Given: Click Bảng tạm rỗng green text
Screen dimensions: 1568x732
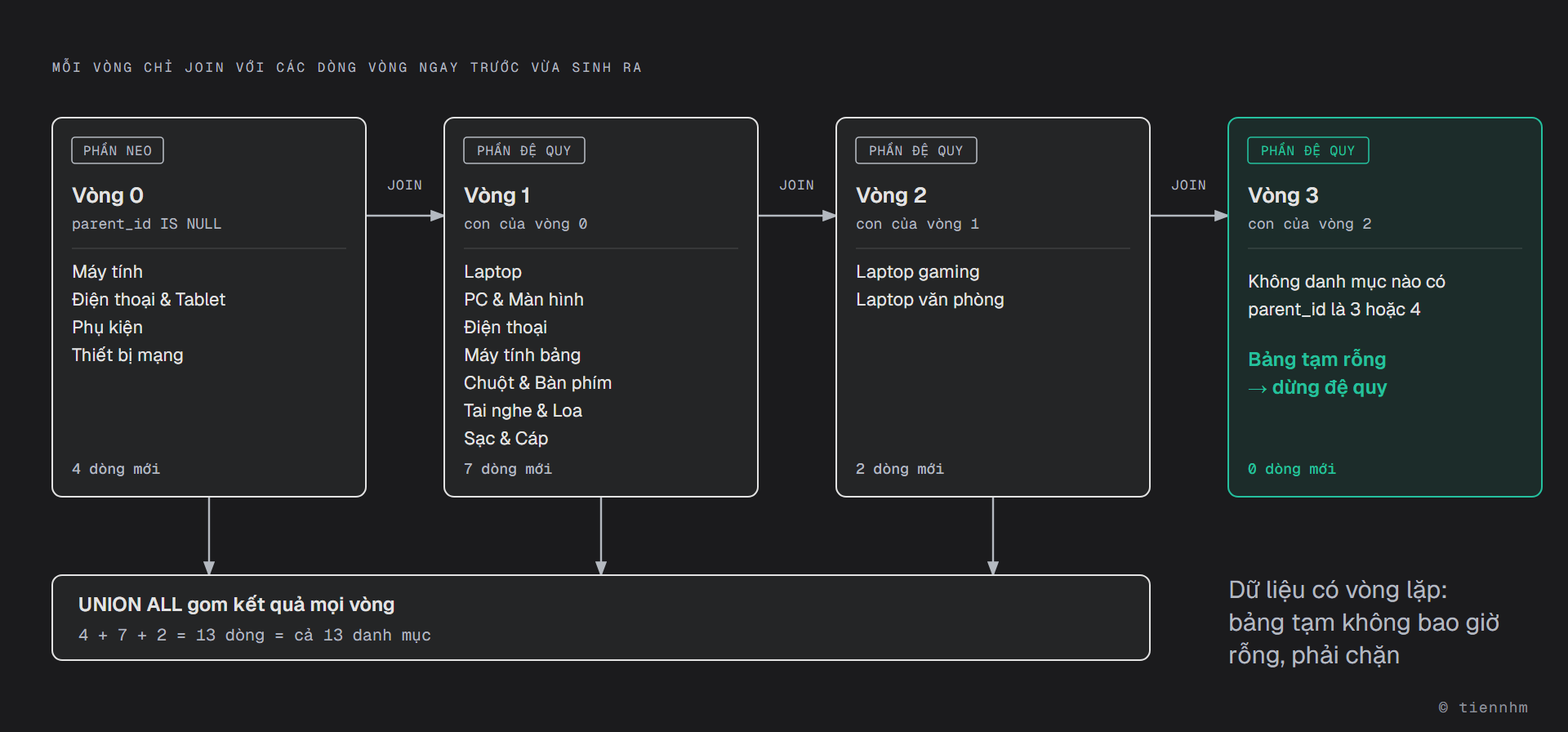Looking at the screenshot, I should pos(1316,359).
